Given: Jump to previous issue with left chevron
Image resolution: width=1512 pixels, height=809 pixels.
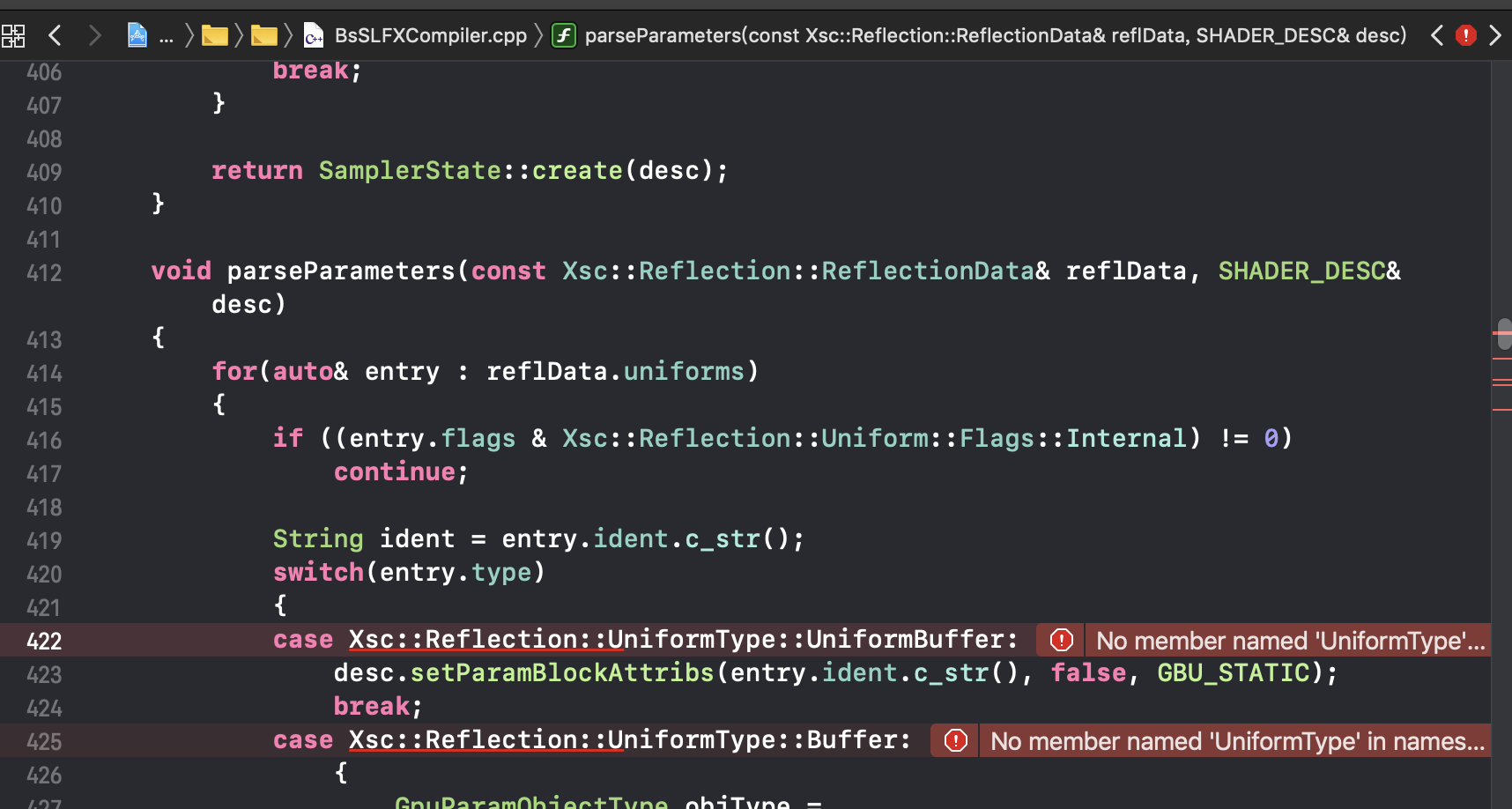Looking at the screenshot, I should pyautogui.click(x=1436, y=35).
